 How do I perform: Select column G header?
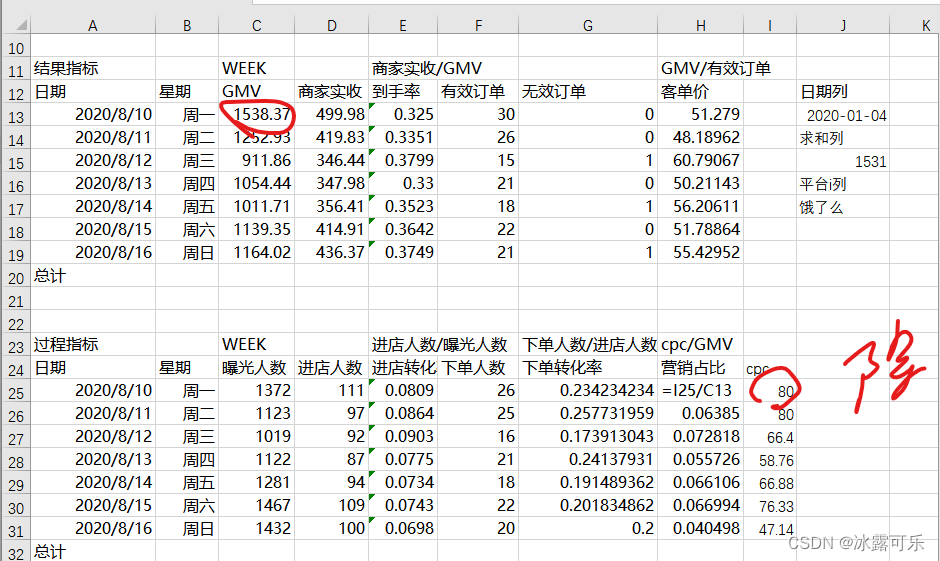click(x=588, y=25)
